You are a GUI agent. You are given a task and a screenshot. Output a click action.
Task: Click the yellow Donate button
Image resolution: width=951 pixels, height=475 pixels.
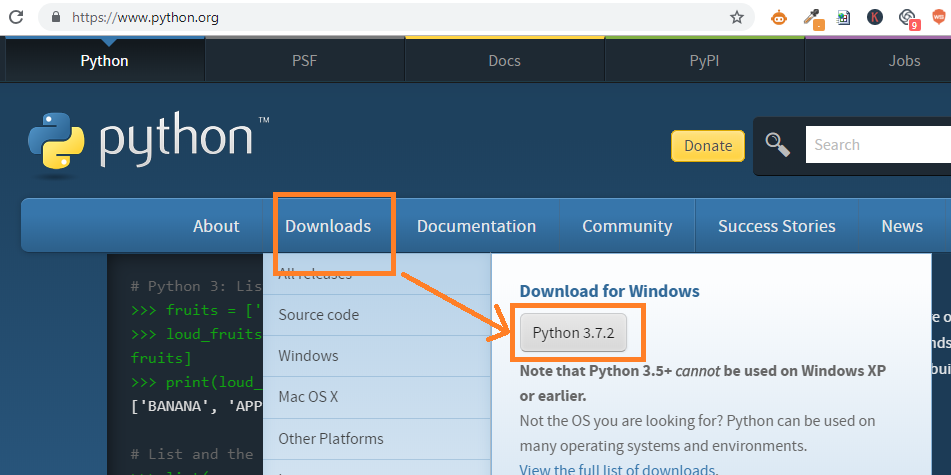pos(708,146)
